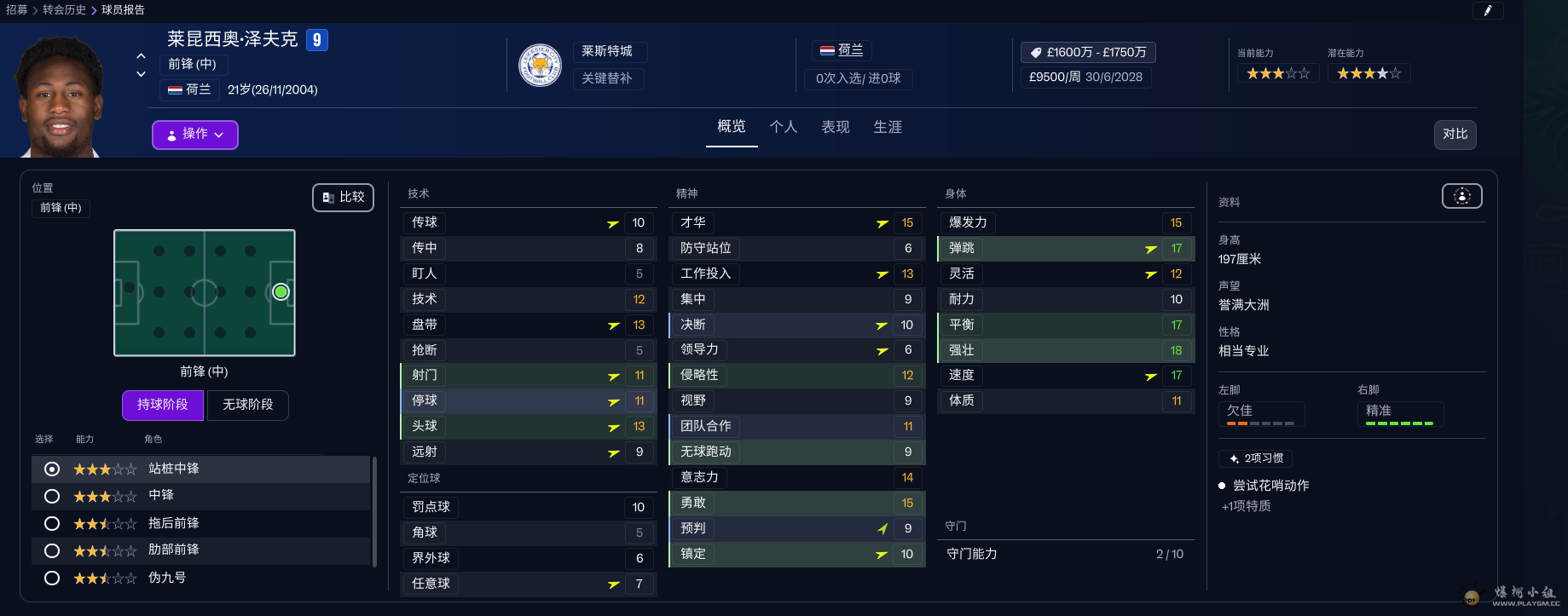Click the 对比 button
This screenshot has width=1568, height=616.
tap(1455, 135)
